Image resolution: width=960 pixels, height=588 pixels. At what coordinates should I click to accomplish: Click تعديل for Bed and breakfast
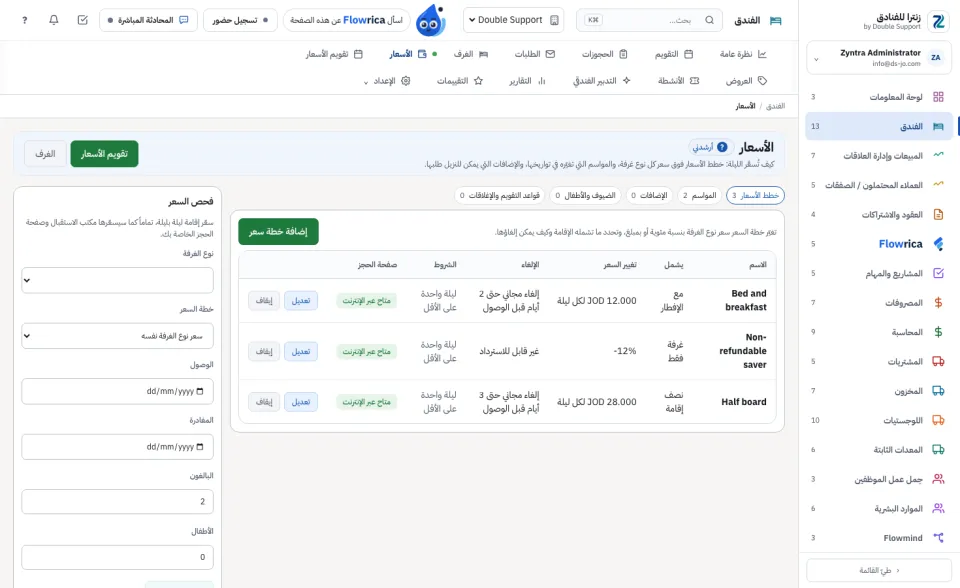coord(301,301)
